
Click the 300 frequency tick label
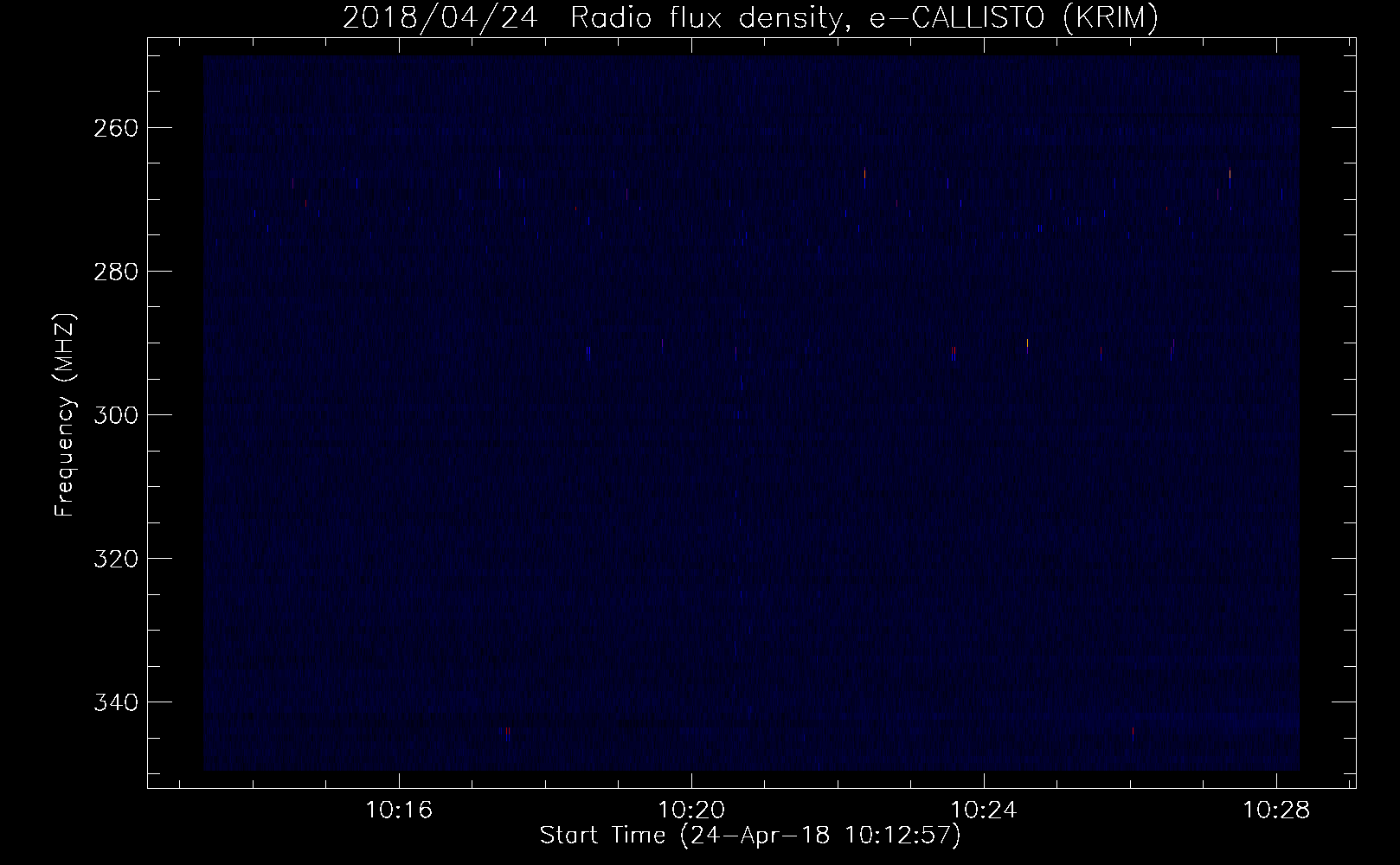(x=114, y=414)
